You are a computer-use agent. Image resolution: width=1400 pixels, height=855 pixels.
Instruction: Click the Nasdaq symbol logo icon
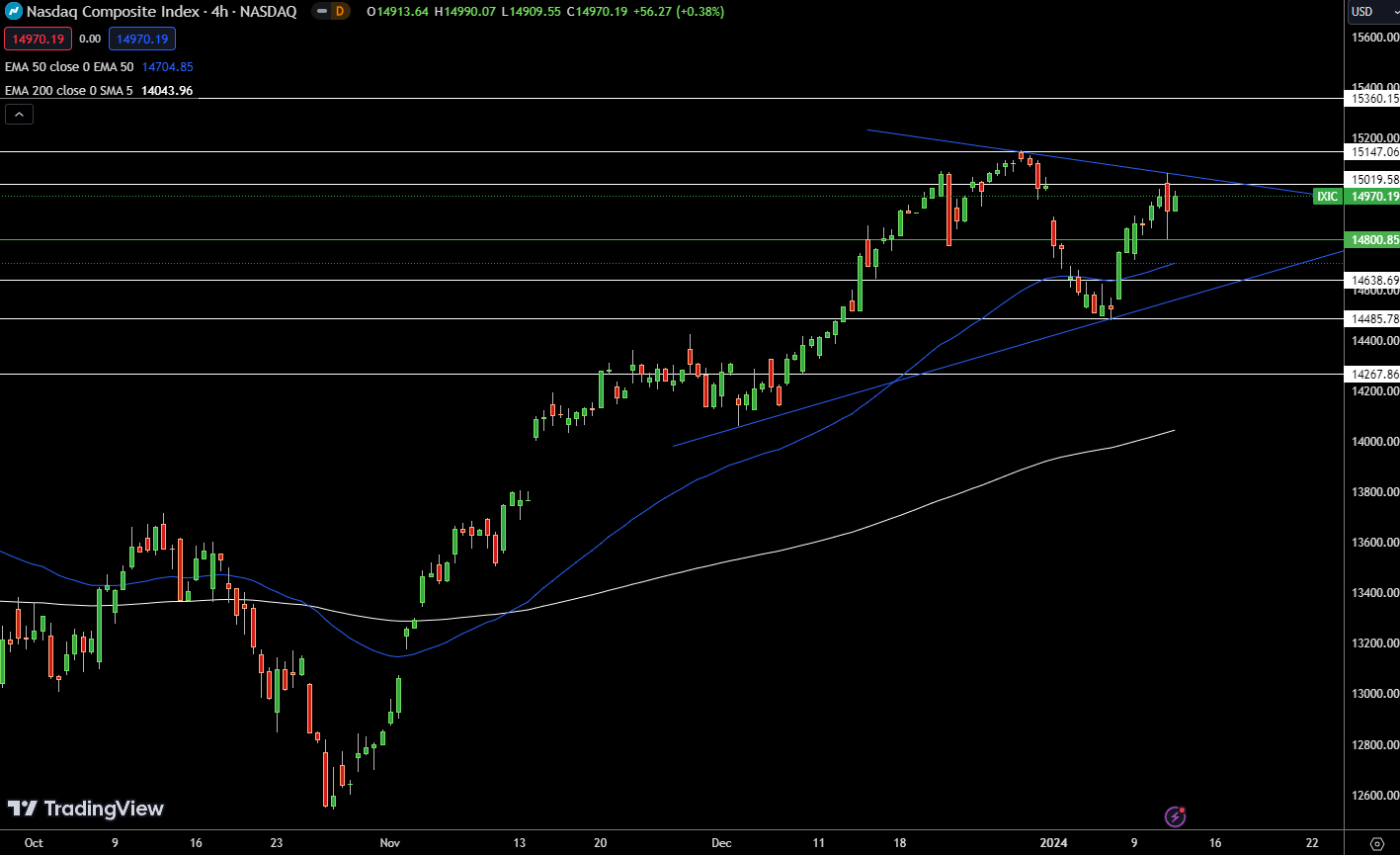pyautogui.click(x=14, y=12)
